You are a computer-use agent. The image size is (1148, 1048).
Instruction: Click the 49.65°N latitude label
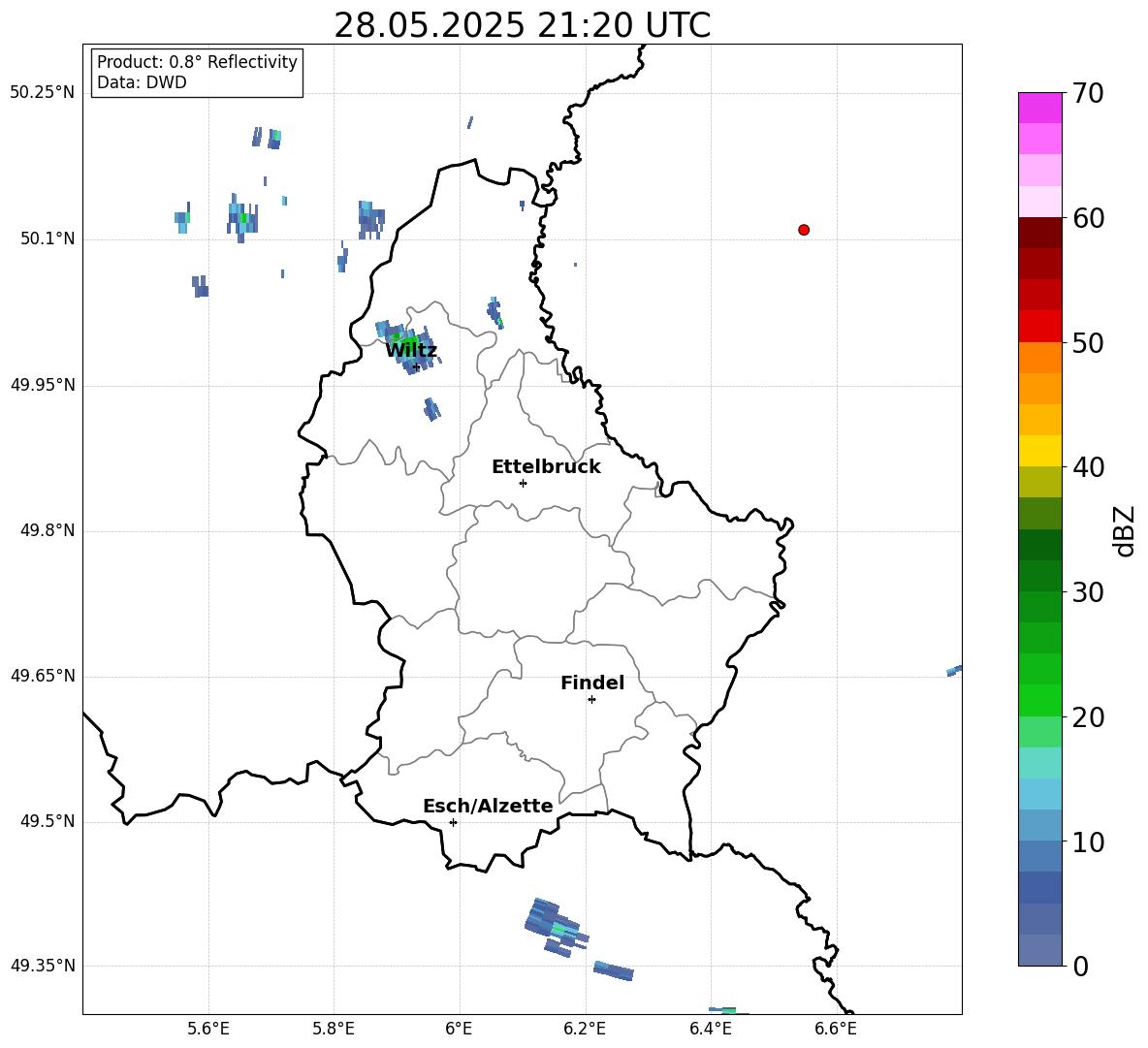pyautogui.click(x=42, y=676)
